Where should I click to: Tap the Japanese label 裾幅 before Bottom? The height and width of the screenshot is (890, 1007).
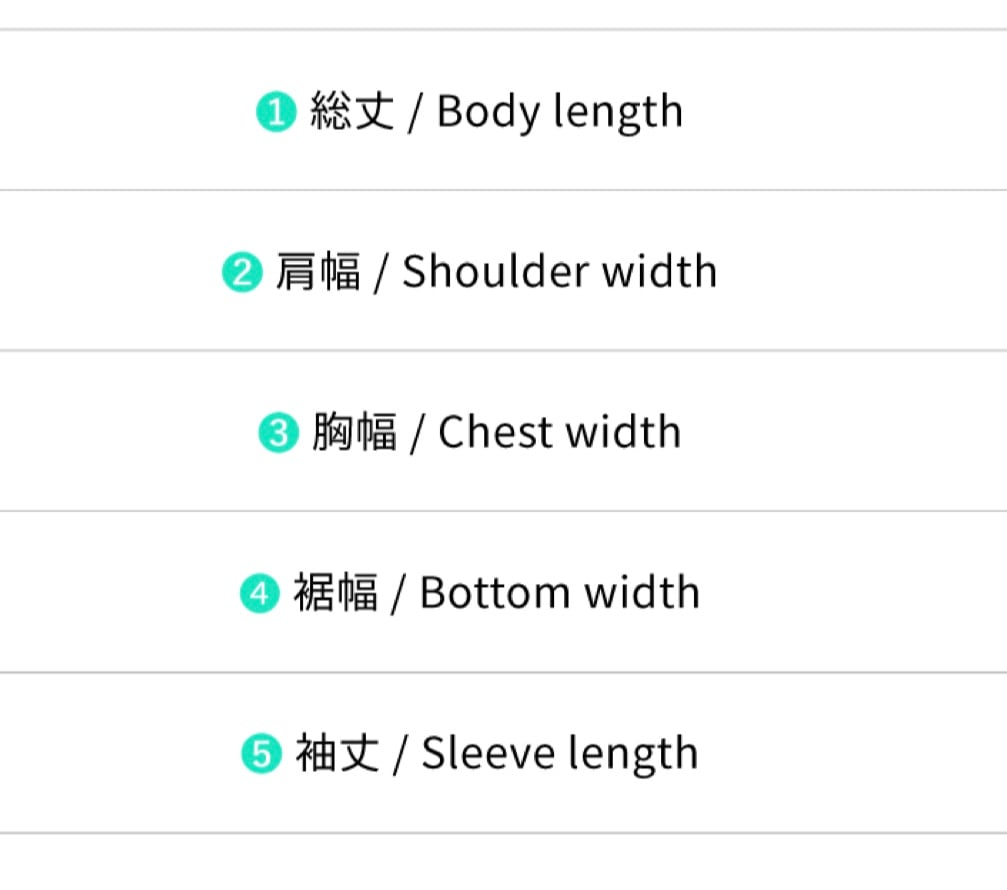(335, 594)
